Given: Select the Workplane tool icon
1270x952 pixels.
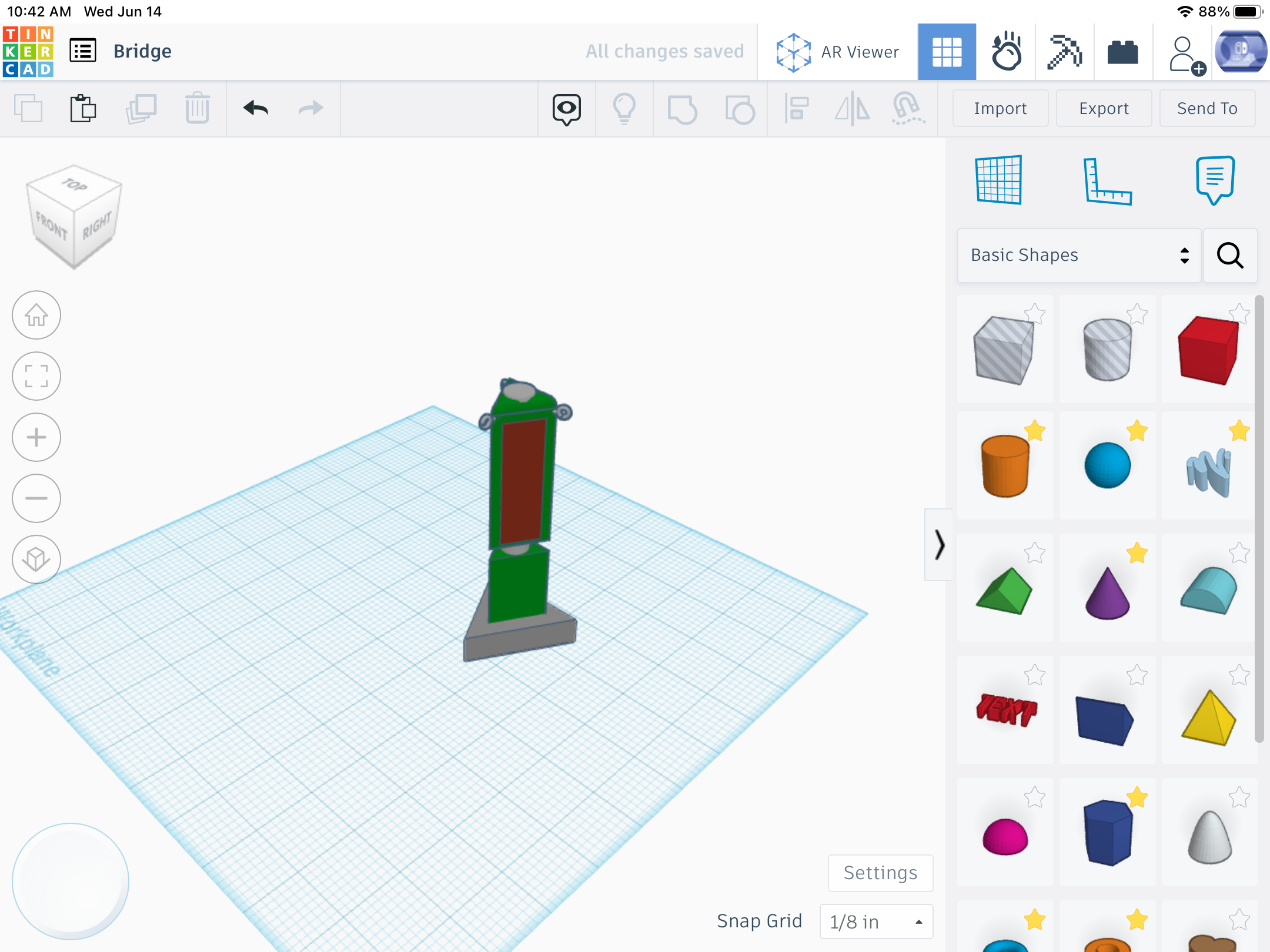Looking at the screenshot, I should coord(998,180).
